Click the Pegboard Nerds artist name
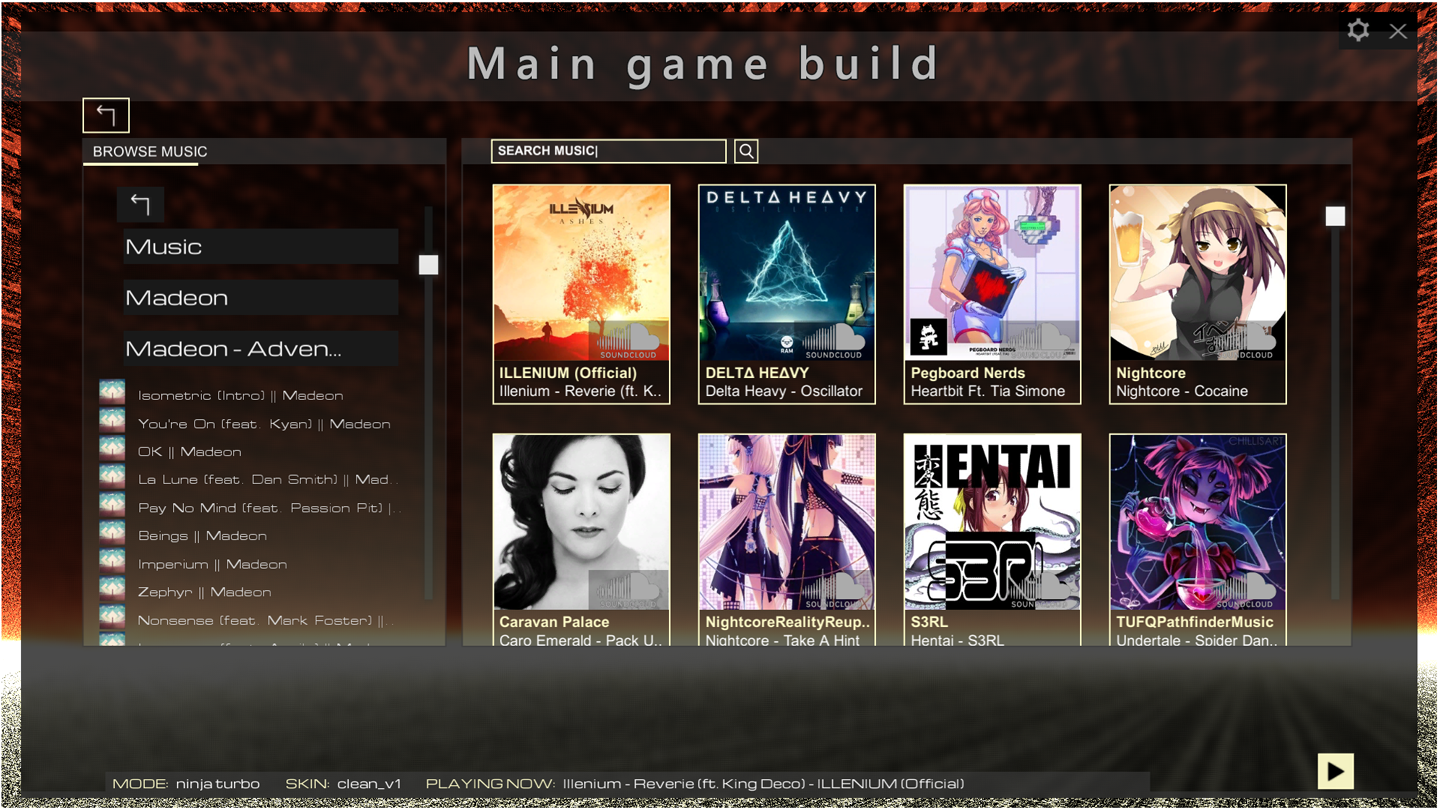The image size is (1440, 810). click(968, 373)
